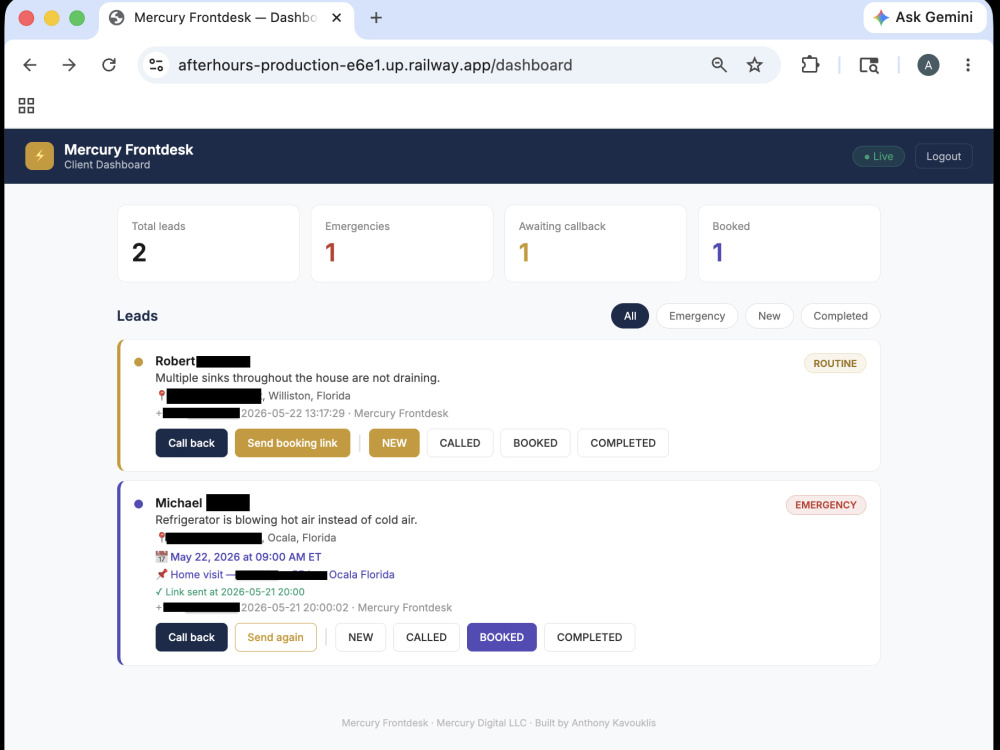Select BOOKED status for Michael
Image resolution: width=1000 pixels, height=750 pixels.
501,637
